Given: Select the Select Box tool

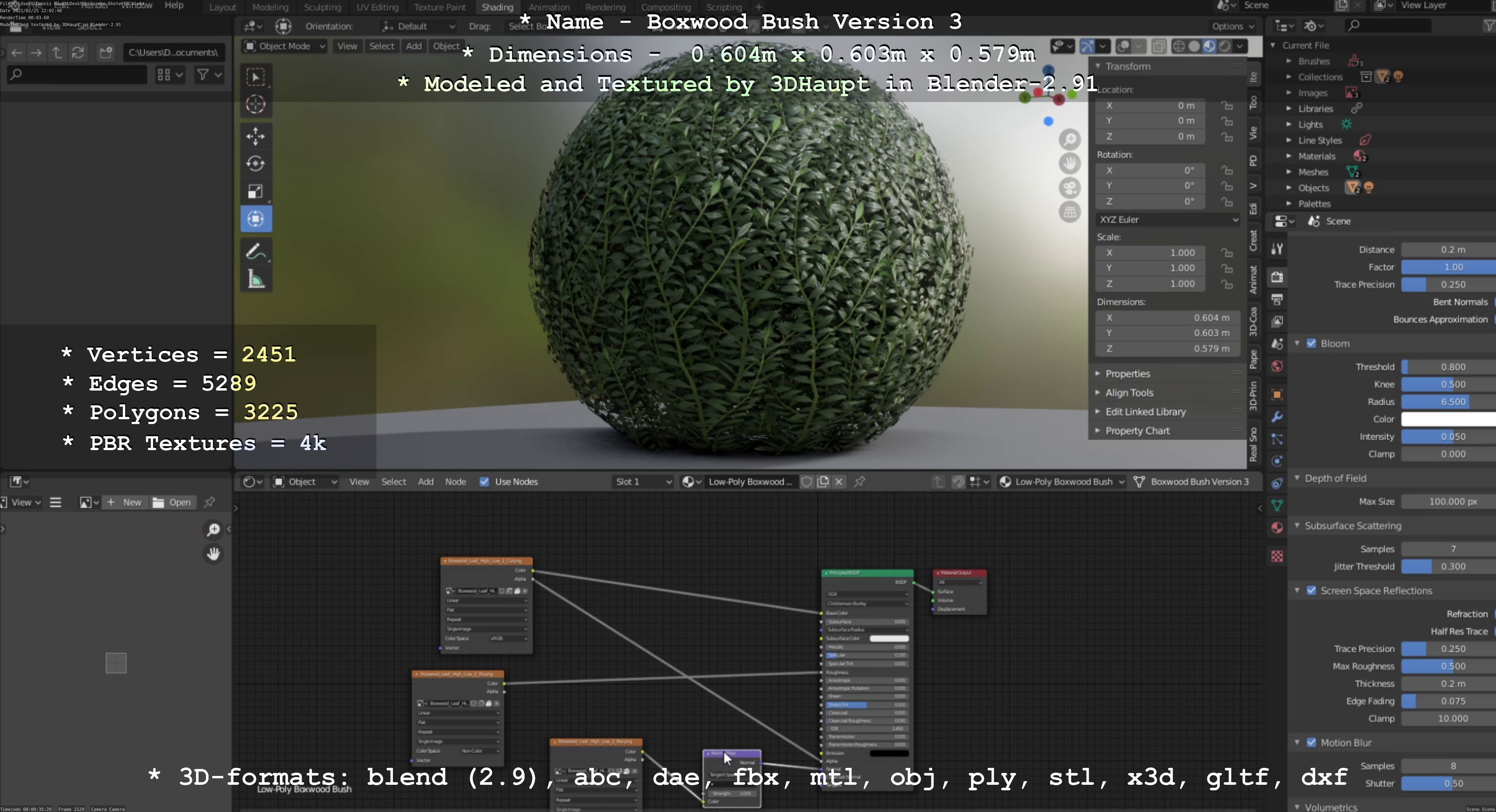Looking at the screenshot, I should tap(256, 77).
